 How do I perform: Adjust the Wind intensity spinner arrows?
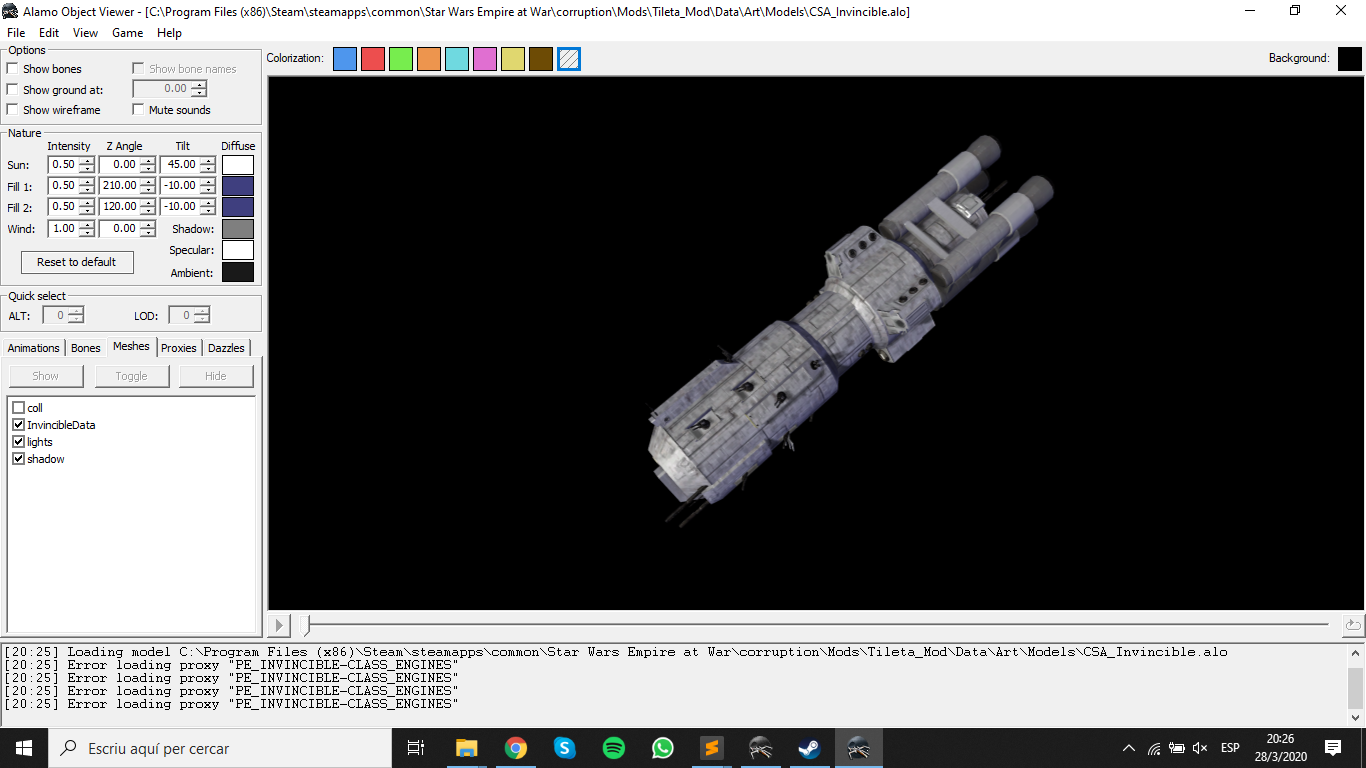87,229
